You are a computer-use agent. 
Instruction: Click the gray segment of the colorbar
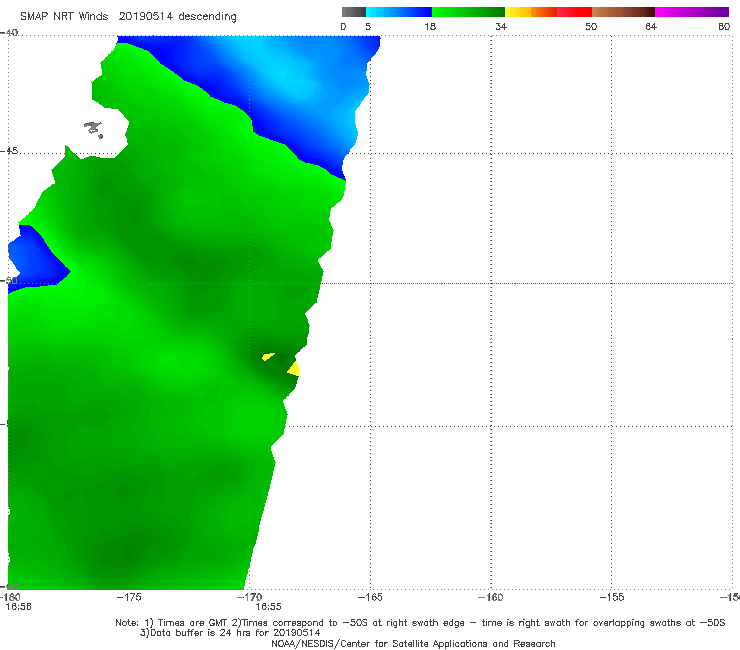[x=353, y=12]
